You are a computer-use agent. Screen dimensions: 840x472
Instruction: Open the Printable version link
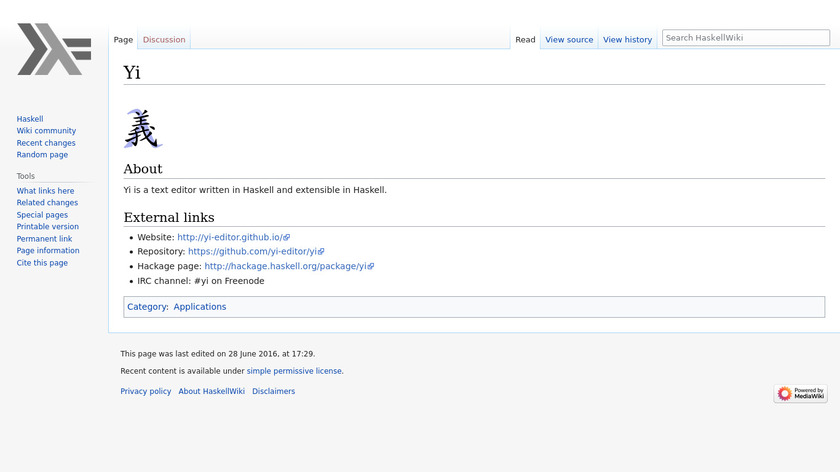click(47, 227)
